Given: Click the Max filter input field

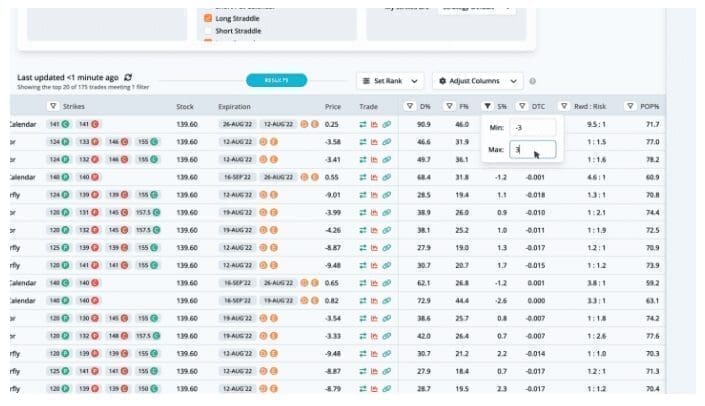Looking at the screenshot, I should coord(530,150).
